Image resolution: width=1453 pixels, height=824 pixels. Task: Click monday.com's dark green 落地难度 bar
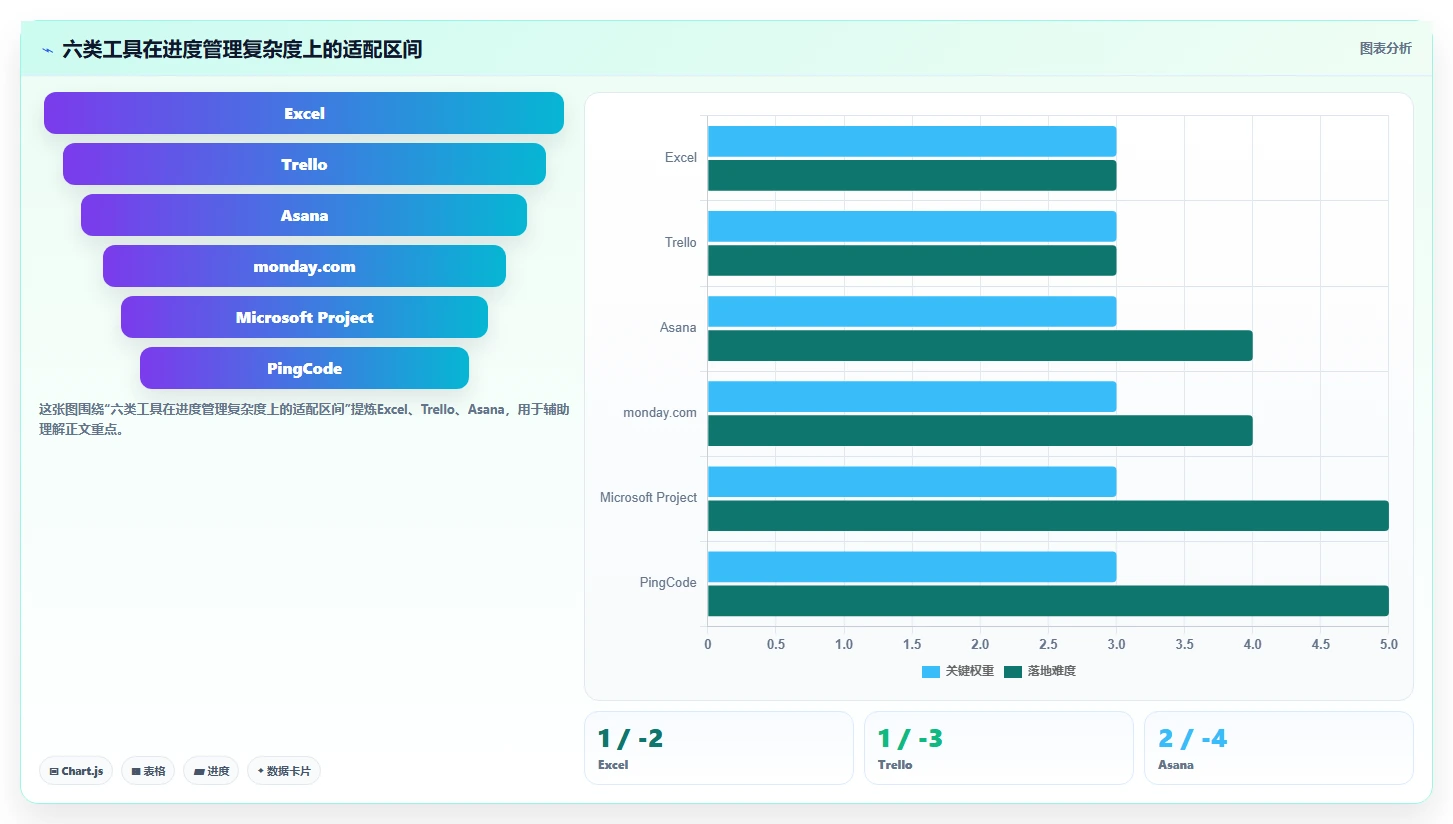980,430
